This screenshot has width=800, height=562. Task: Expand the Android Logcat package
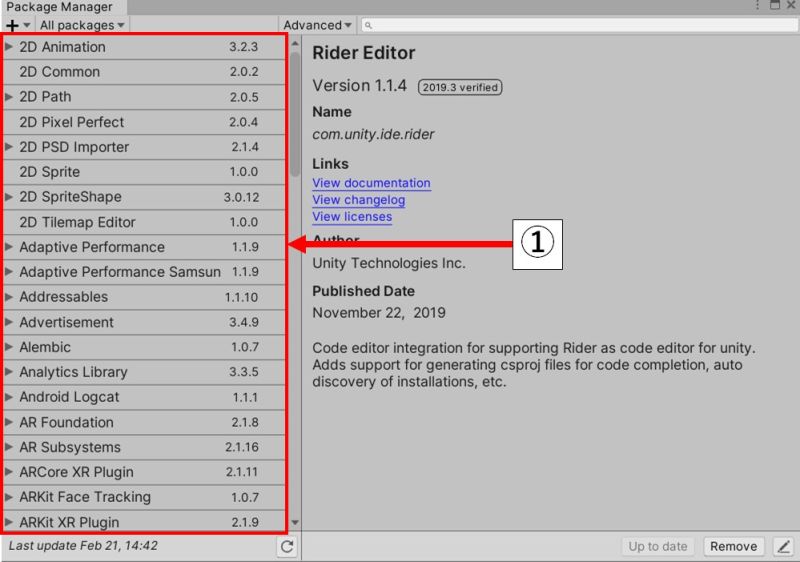tap(9, 397)
